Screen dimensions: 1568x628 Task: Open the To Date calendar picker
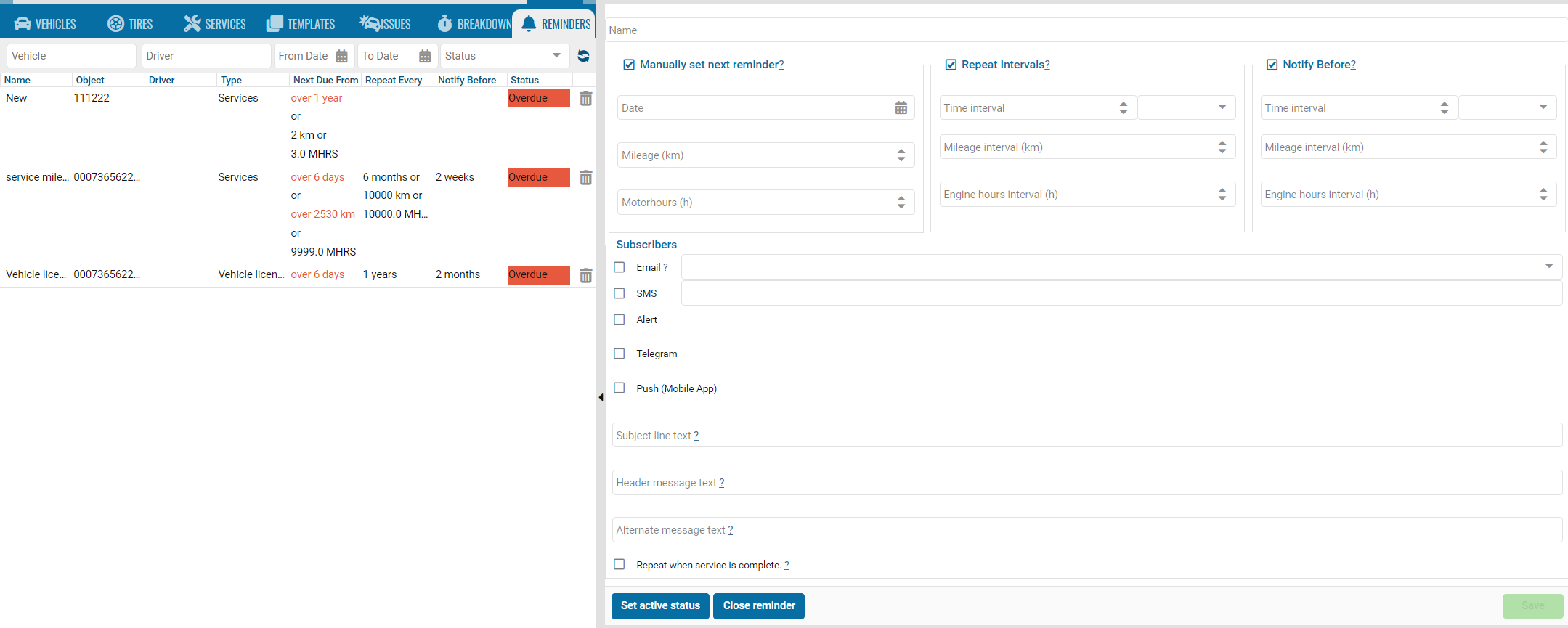(x=425, y=56)
